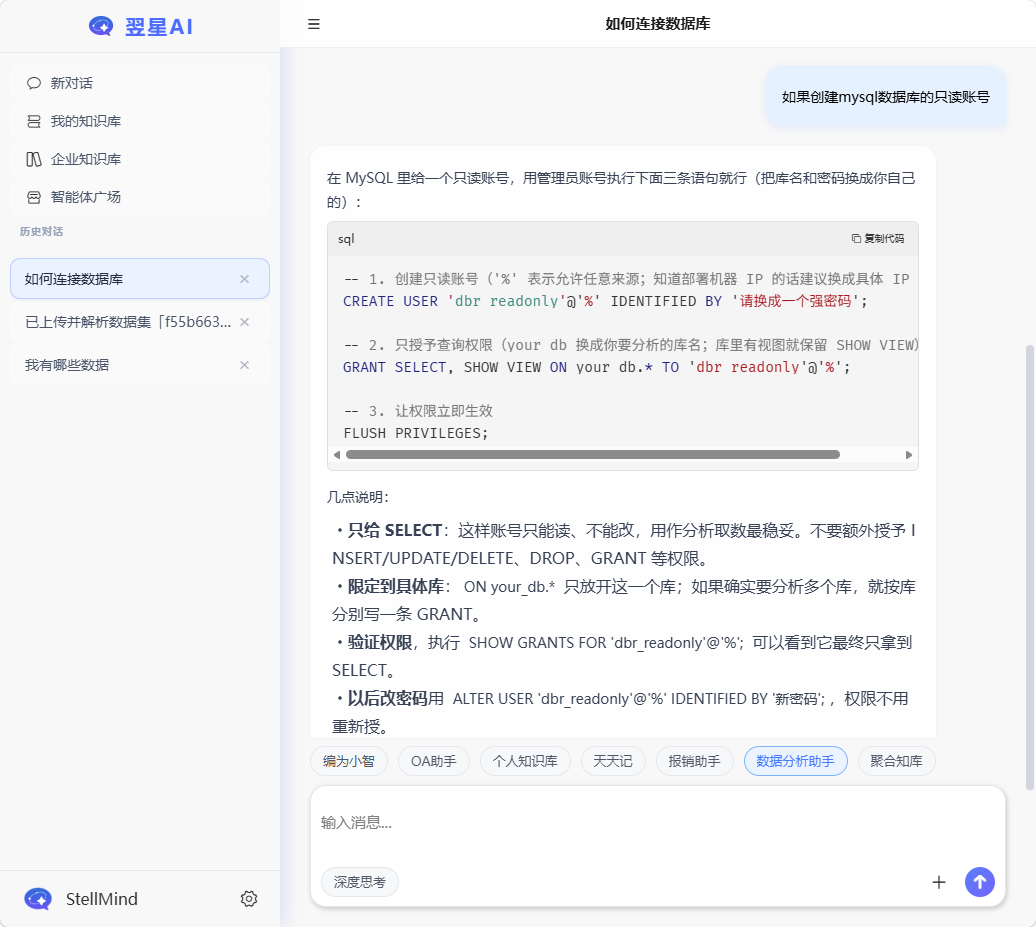Click the 新对话 chat bubble icon

pos(34,83)
